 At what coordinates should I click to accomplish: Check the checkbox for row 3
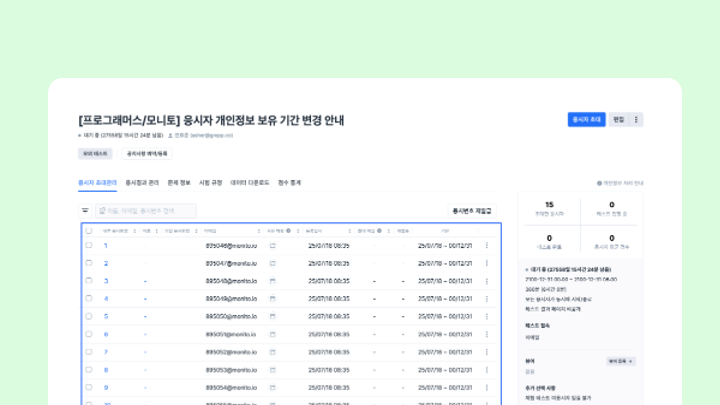[89, 281]
